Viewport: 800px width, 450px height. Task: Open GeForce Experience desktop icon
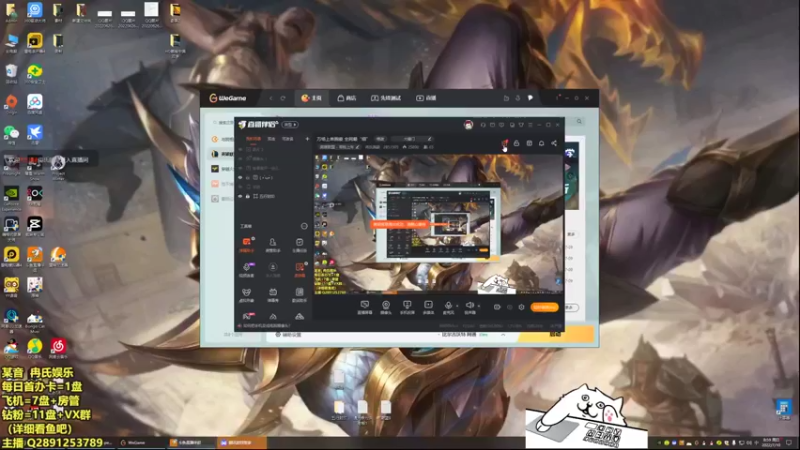click(11, 198)
